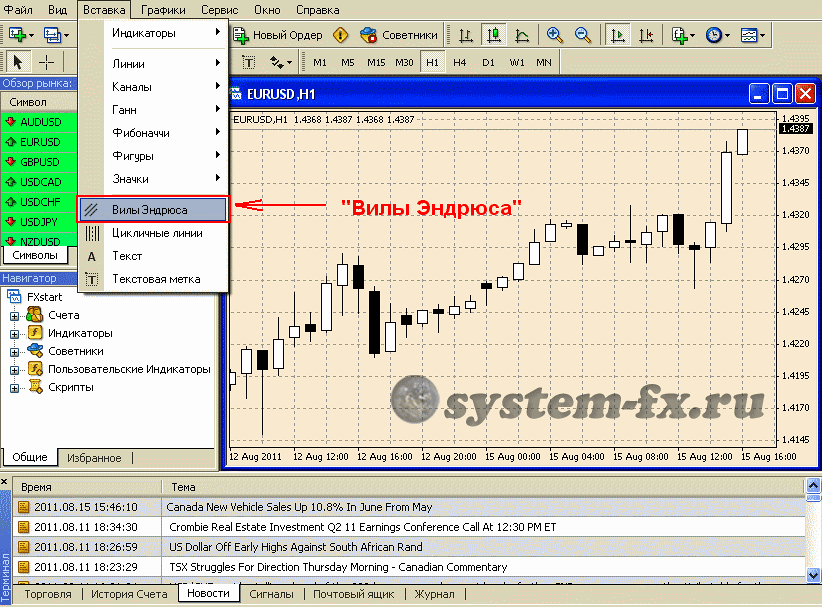Screen dimensions: 822x607
Task: Click the Новый Ордер button
Action: [x=278, y=35]
